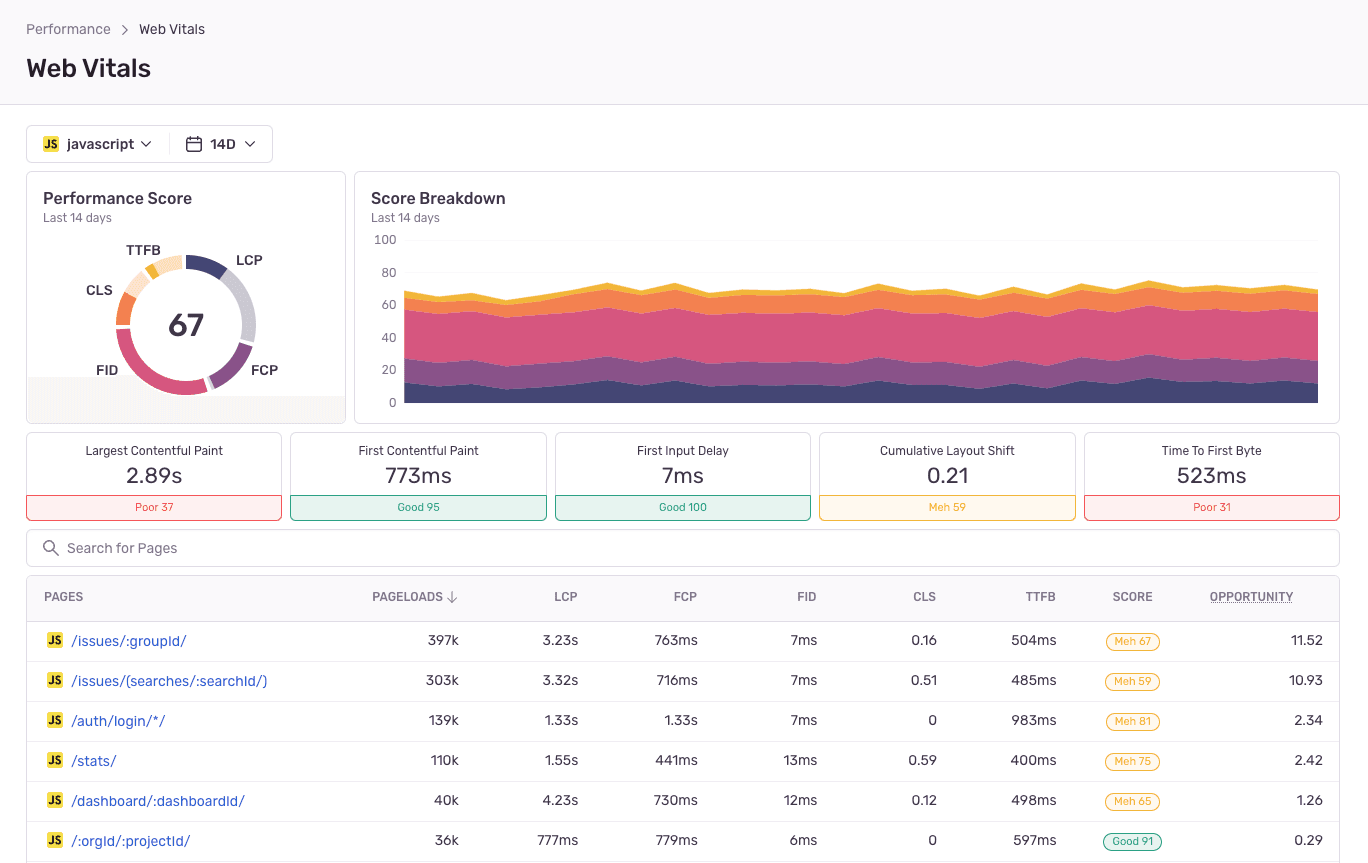
Task: Click the 67 performance score value
Action: (x=186, y=325)
